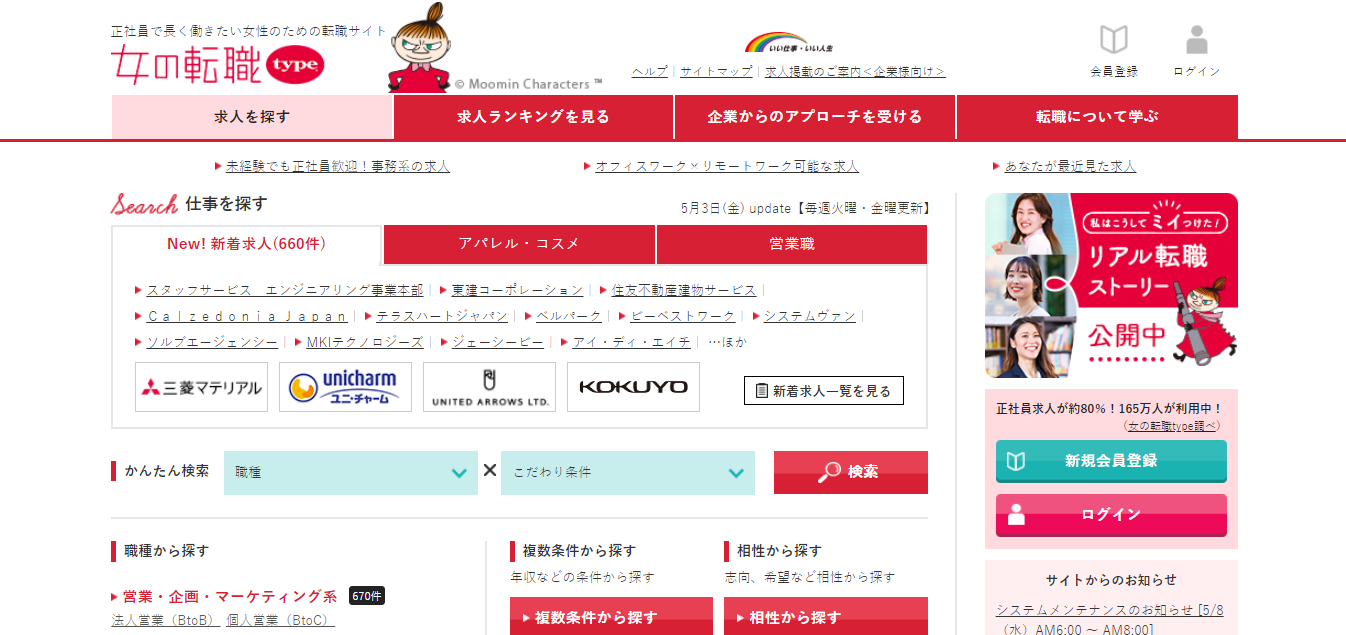
Task: Open the 営業・企画・マーケティング系 category
Action: 230,596
